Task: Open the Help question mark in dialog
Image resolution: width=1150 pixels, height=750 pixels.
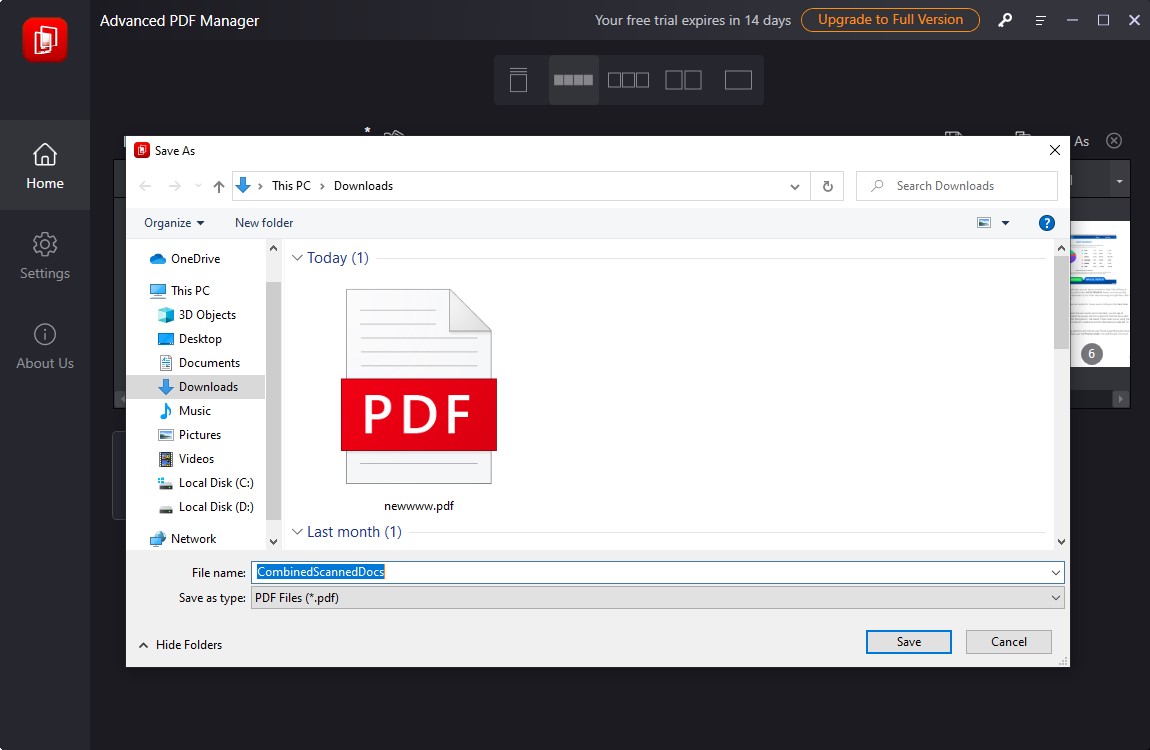Action: tap(1046, 222)
